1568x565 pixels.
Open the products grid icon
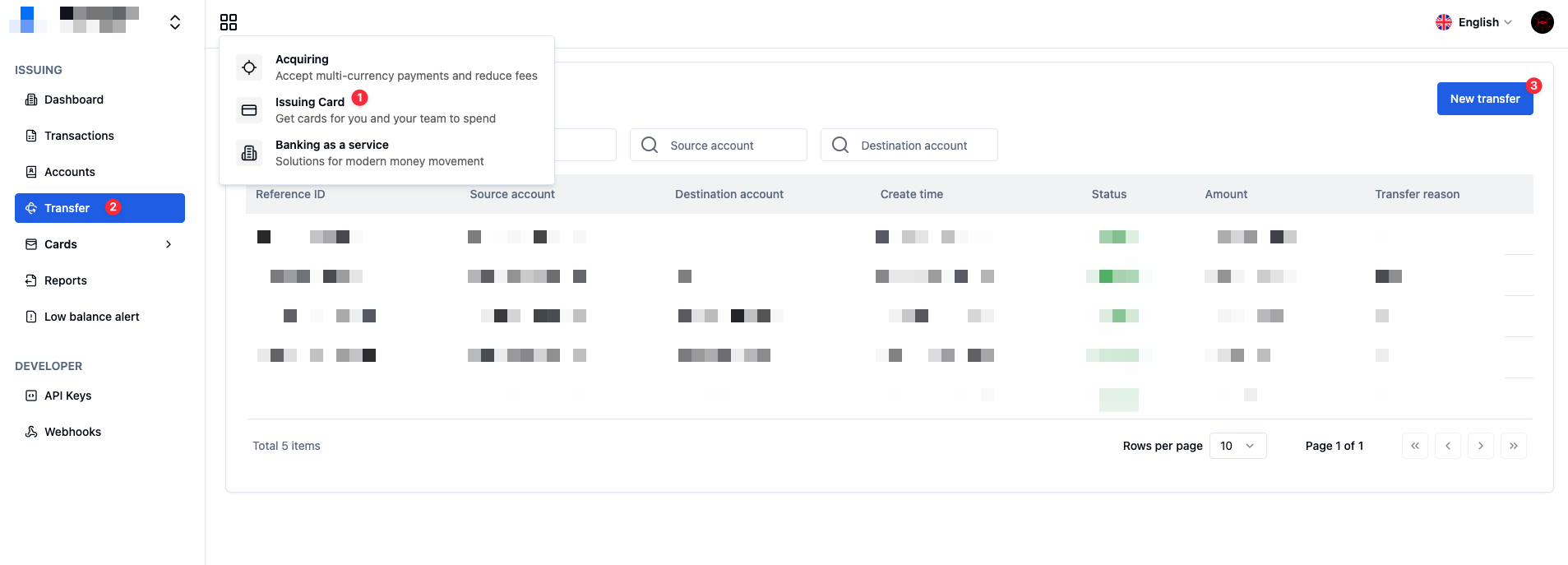coord(229,22)
